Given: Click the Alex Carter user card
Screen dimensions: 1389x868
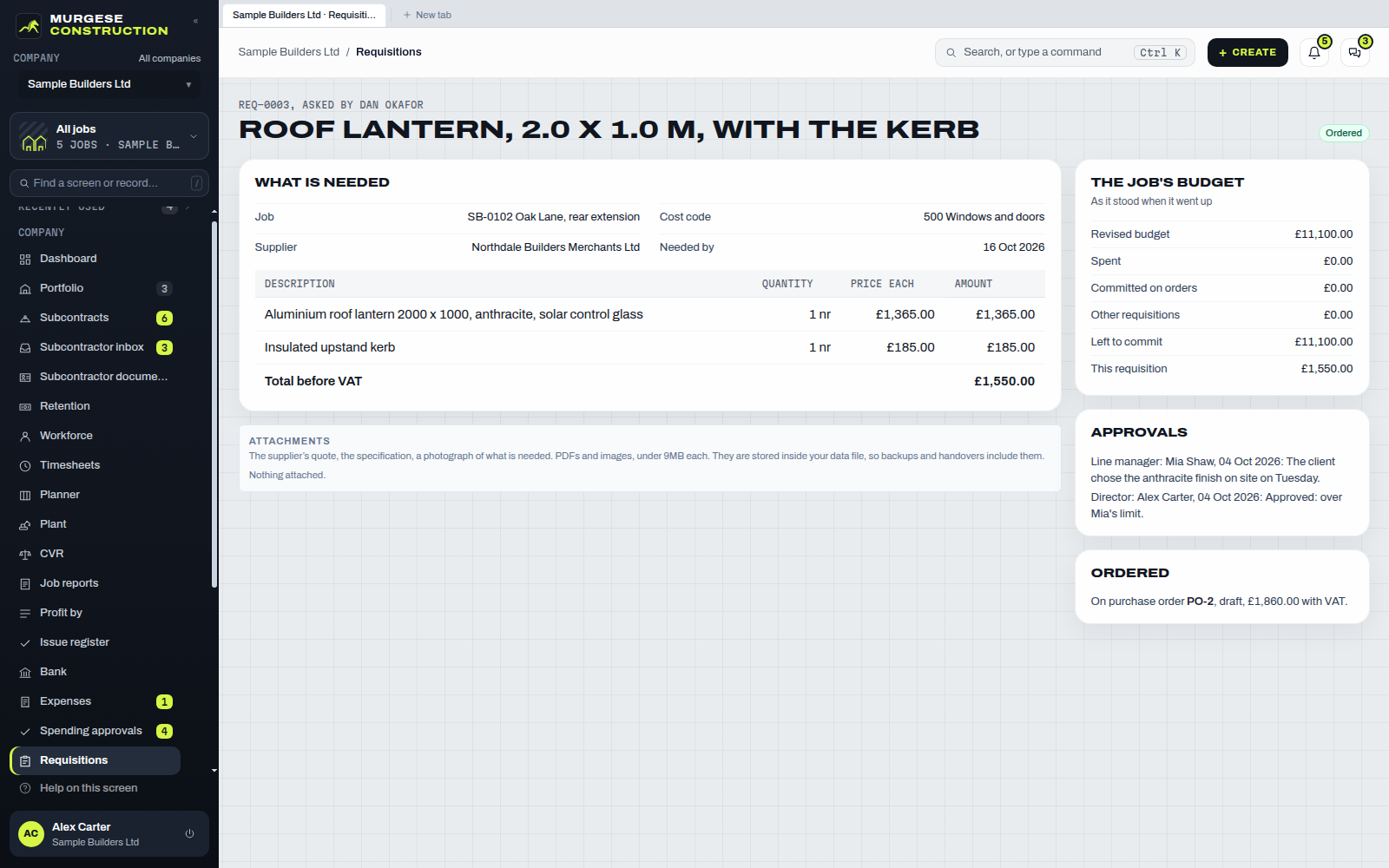Looking at the screenshot, I should (109, 834).
